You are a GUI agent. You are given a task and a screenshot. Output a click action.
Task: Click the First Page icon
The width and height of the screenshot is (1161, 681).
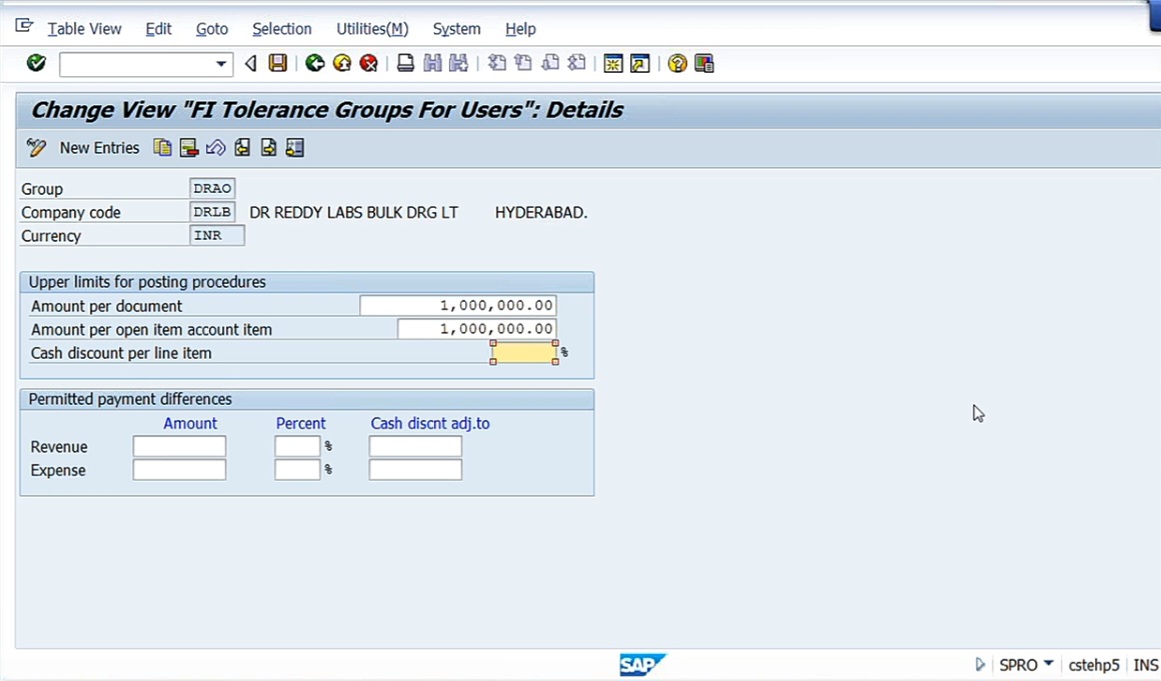pos(497,64)
